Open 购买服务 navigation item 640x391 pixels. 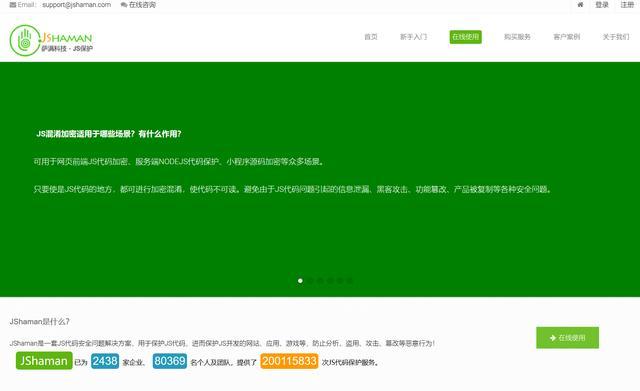click(x=517, y=37)
